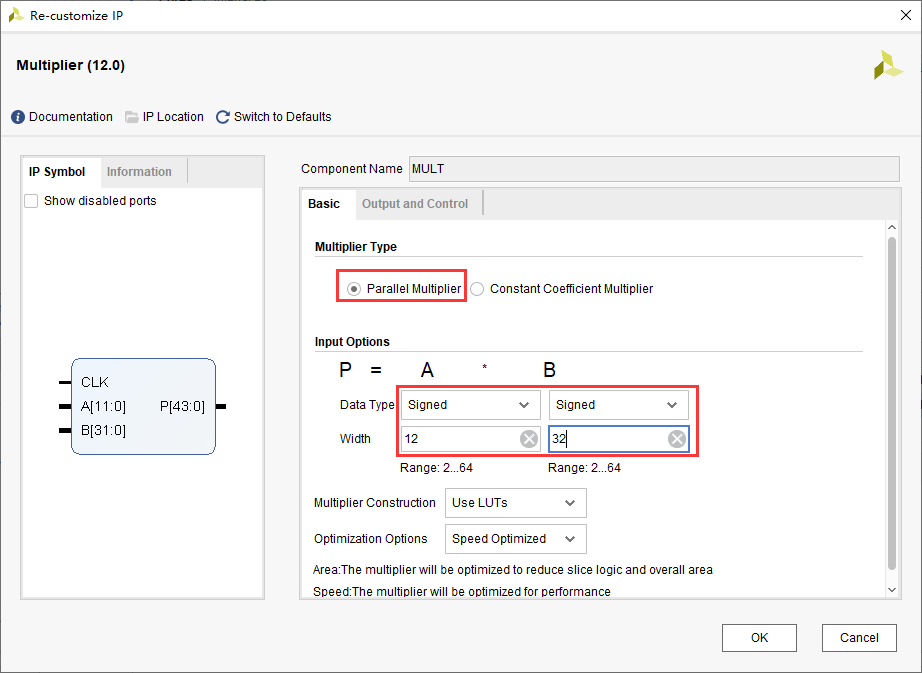Click the Switch to Defaults refresh icon
The width and height of the screenshot is (922, 673).
223,117
